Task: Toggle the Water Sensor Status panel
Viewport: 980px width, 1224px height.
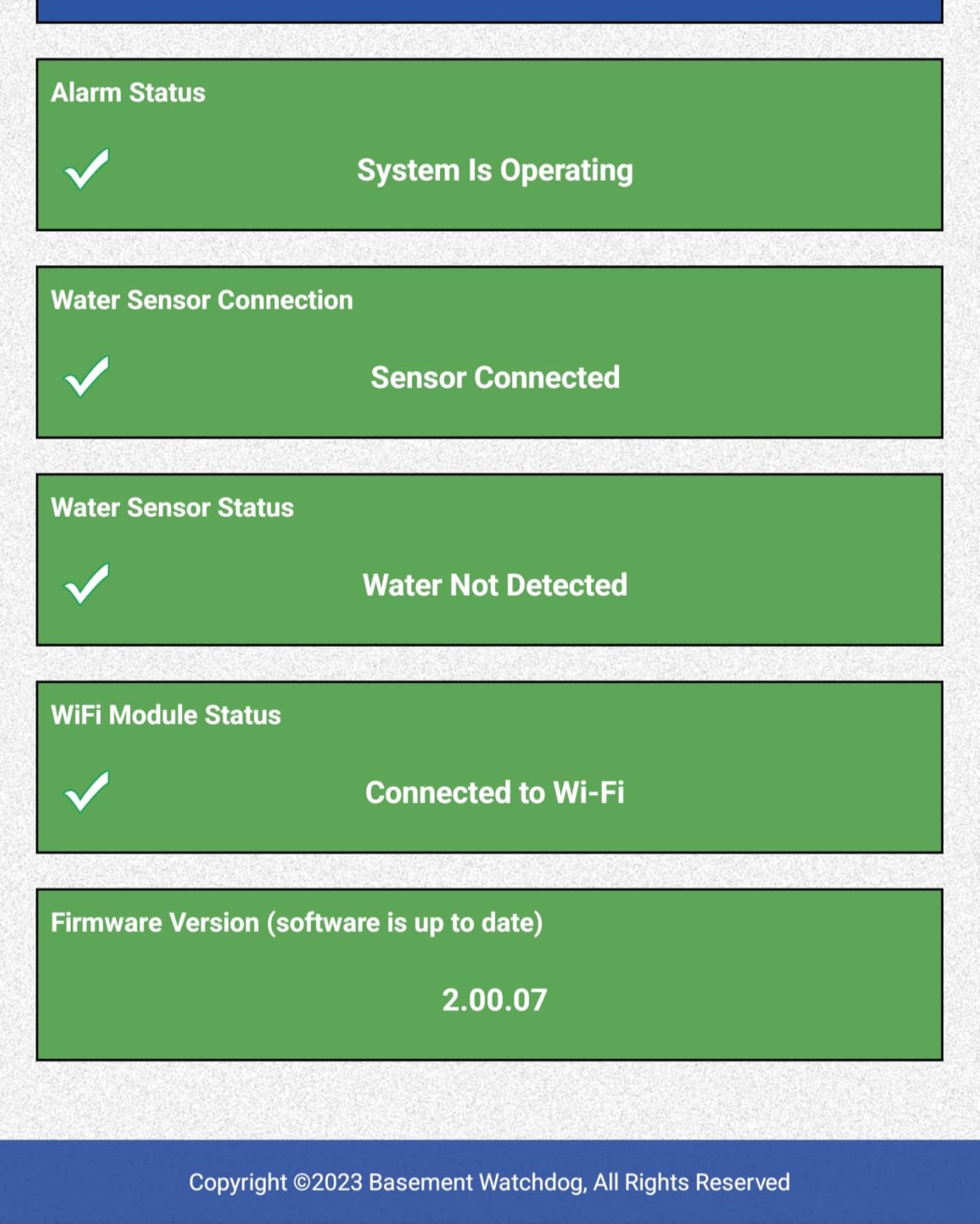Action: (x=488, y=559)
